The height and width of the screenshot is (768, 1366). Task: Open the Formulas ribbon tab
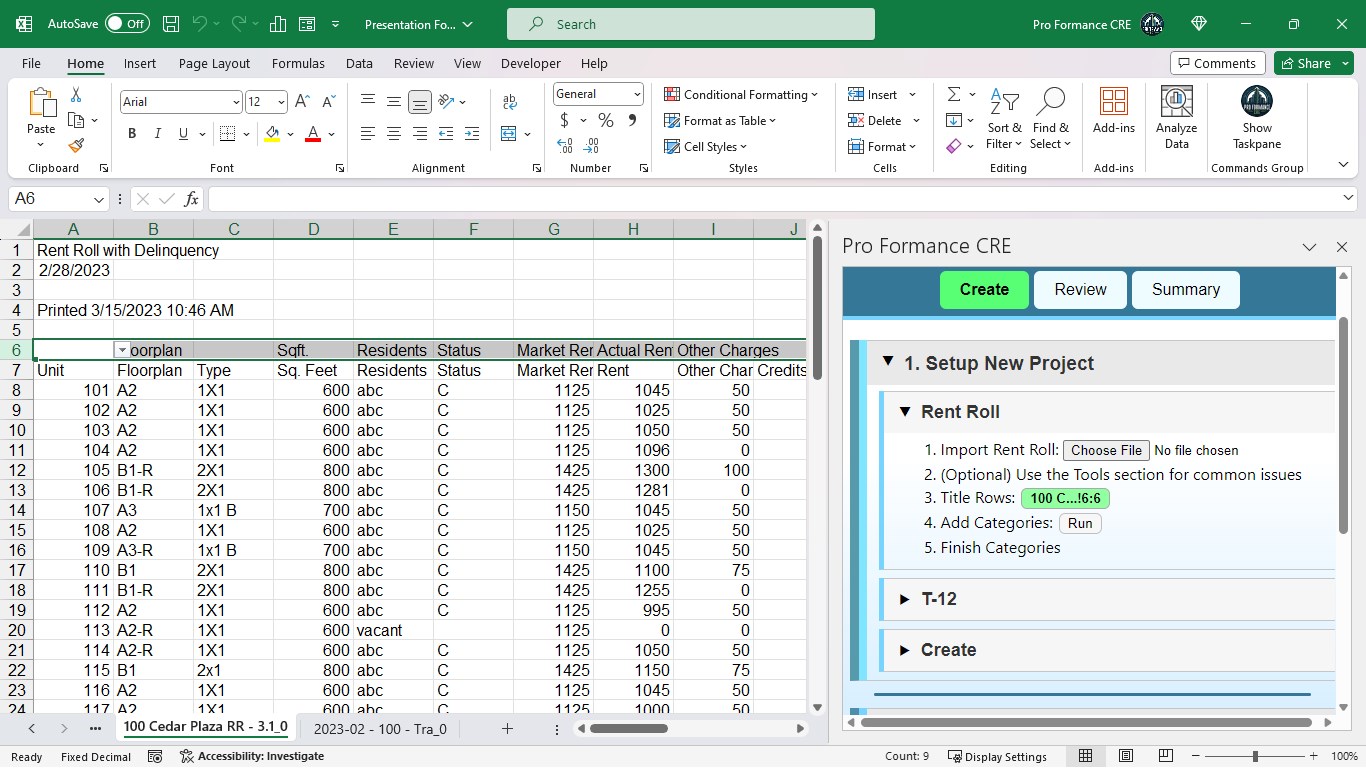coord(298,63)
